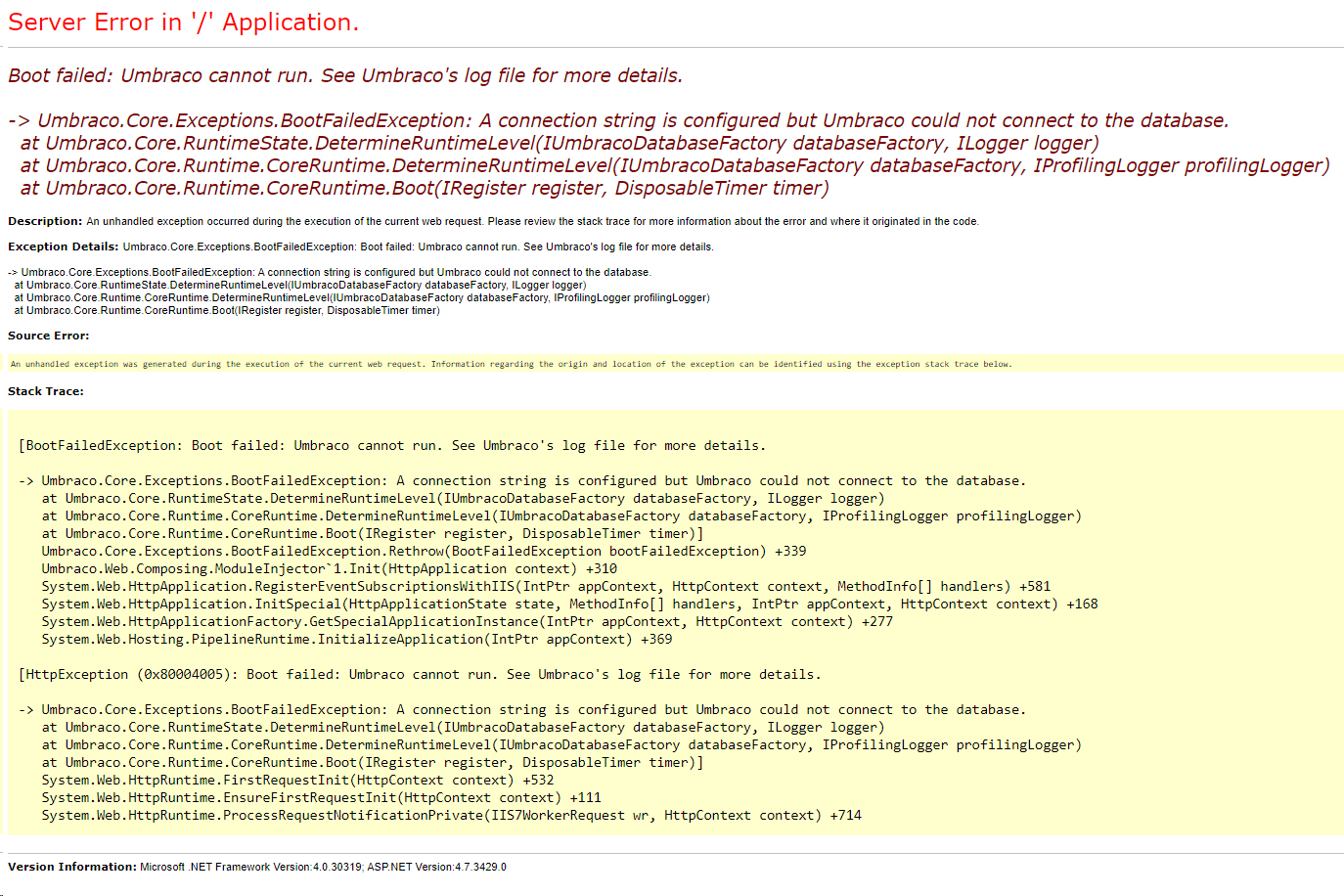Click the 'Server Error in '/' Application' heading
Screen dimensions: 1344x896
click(x=183, y=22)
